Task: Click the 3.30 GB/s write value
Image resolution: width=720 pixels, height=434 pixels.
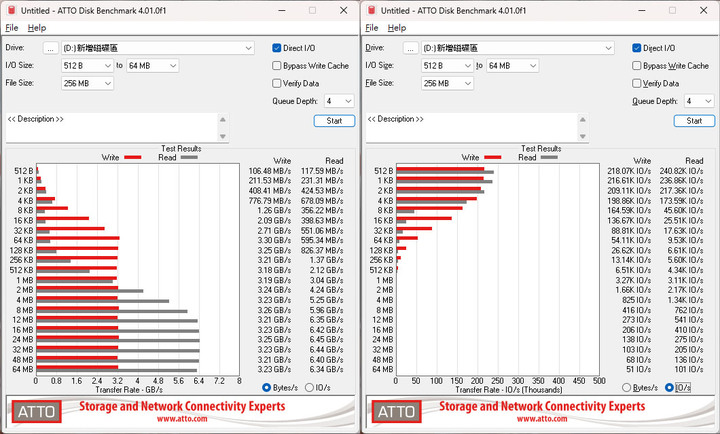Action: pos(274,240)
